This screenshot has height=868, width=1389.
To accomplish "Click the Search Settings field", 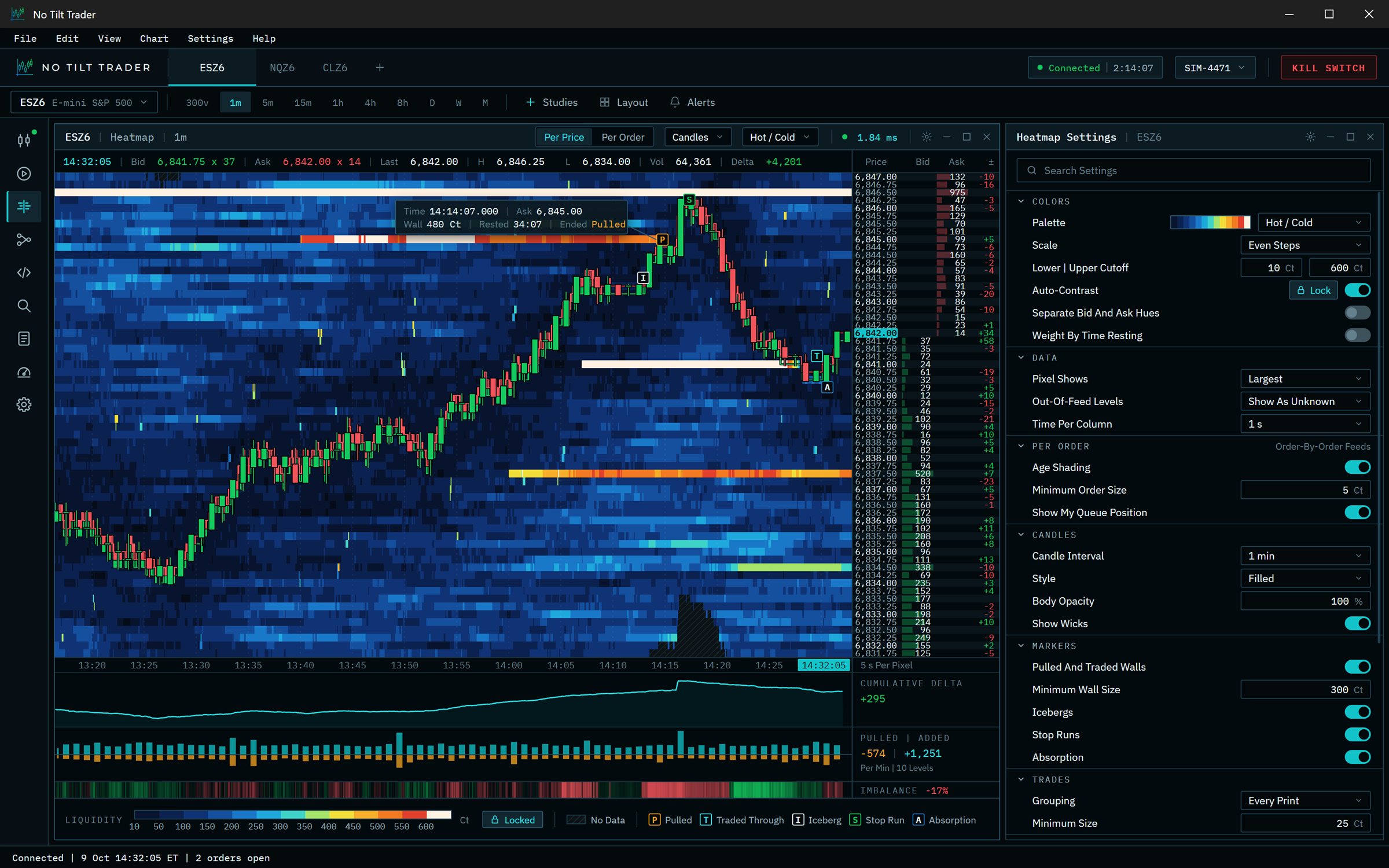I will coord(1193,171).
